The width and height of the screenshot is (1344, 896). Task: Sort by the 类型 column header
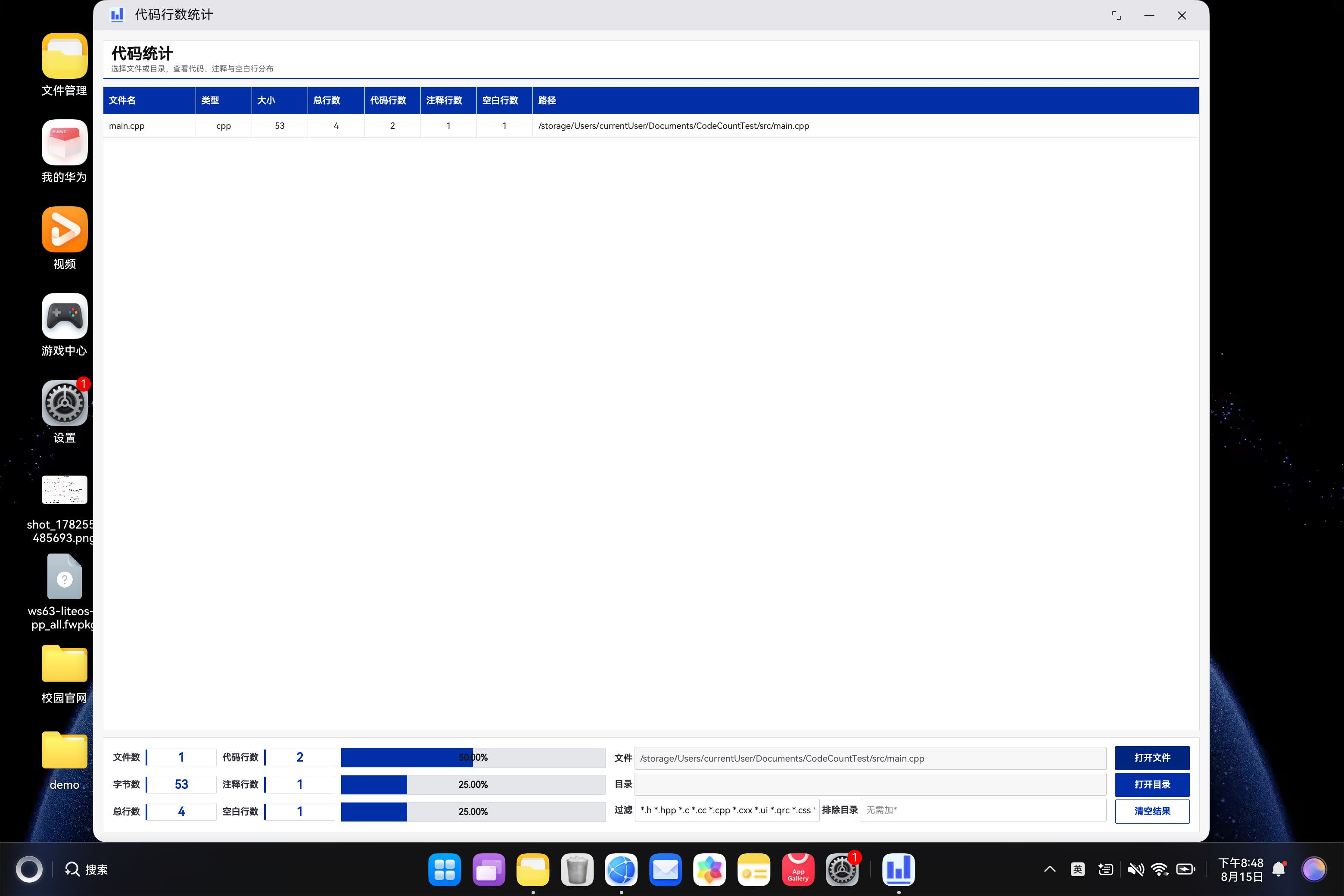tap(224, 100)
